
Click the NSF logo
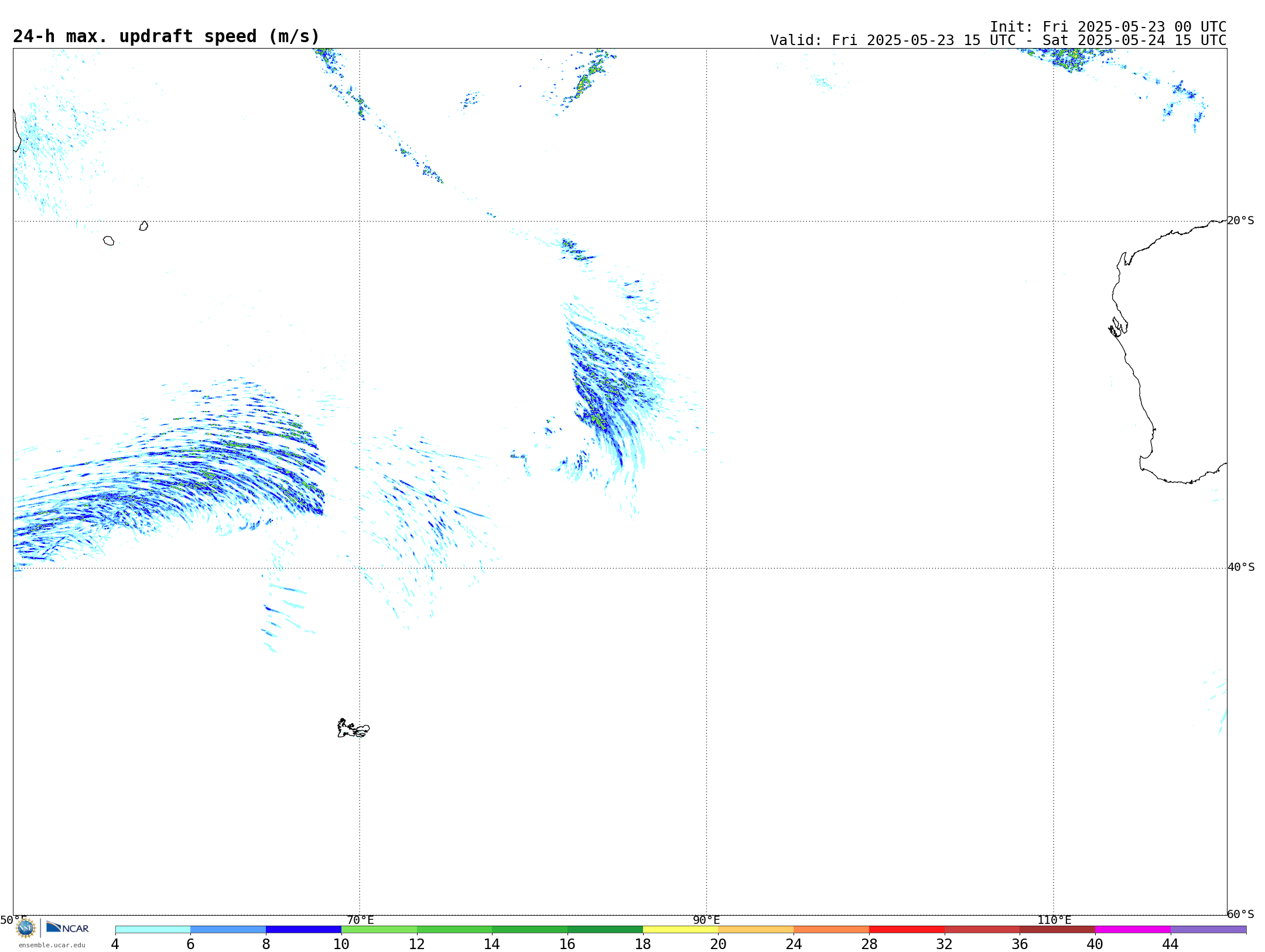click(26, 928)
